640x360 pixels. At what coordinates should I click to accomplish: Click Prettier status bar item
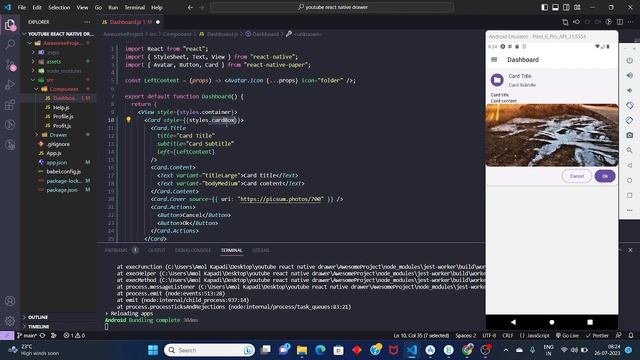[597, 336]
